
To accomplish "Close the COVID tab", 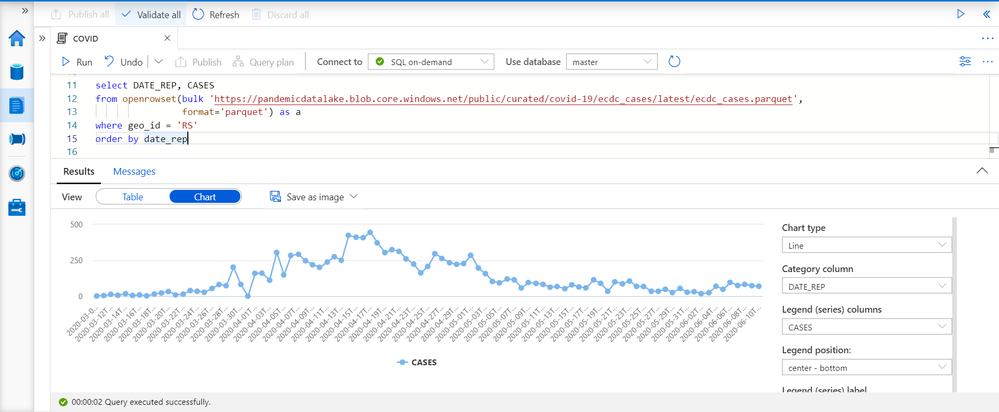I will click(167, 38).
